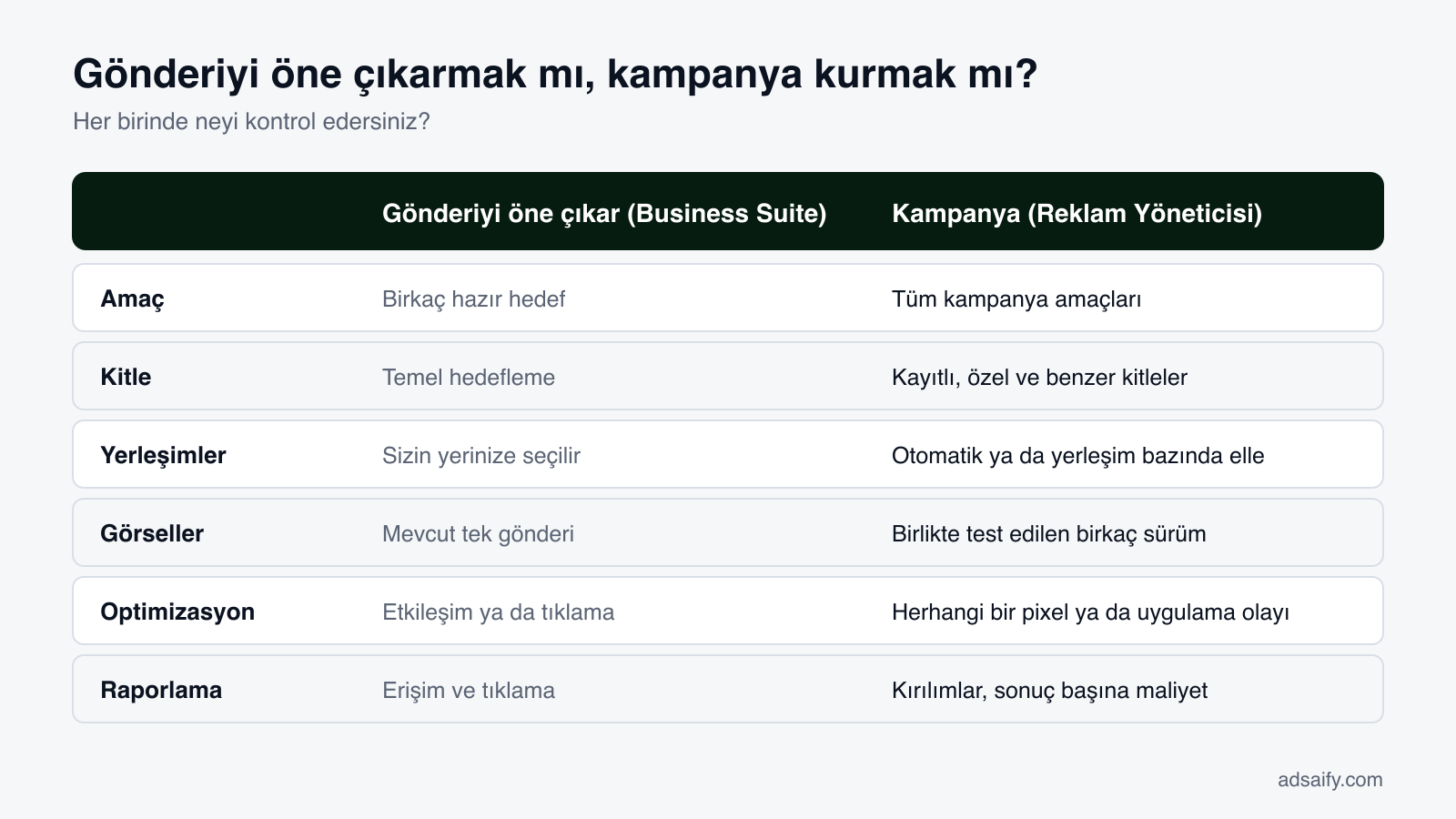
Task: Click 'Otomatik ya da yerleşim bazında elle' cell
Action: pos(1078,455)
